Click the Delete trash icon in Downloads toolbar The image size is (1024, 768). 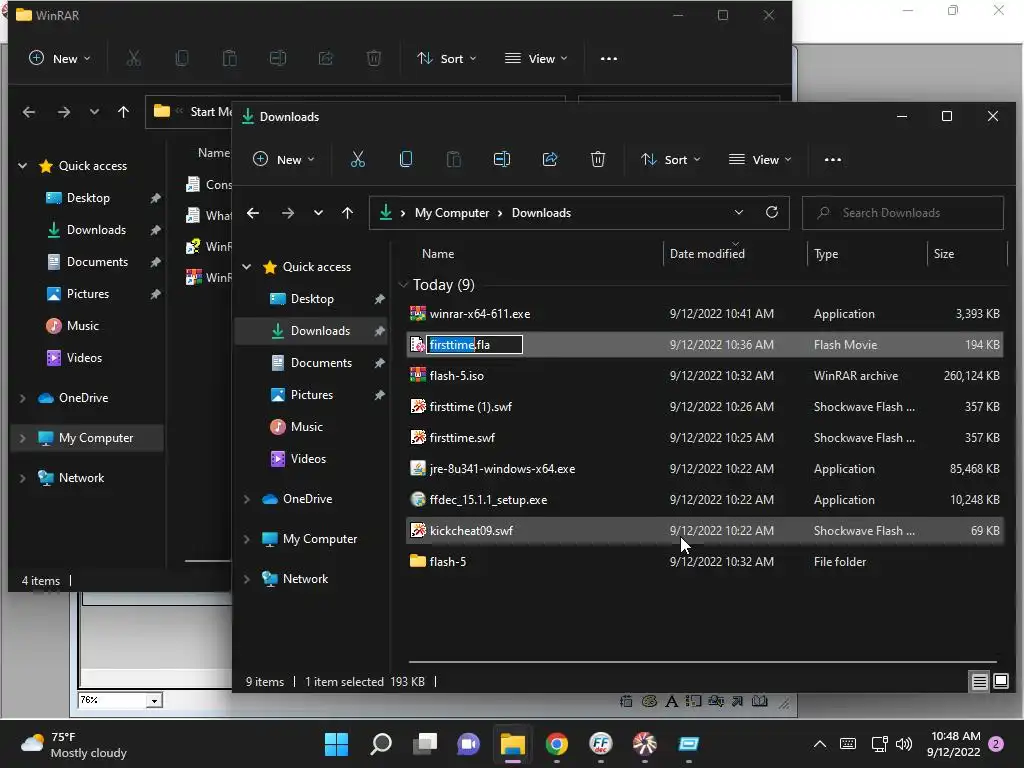pos(598,159)
